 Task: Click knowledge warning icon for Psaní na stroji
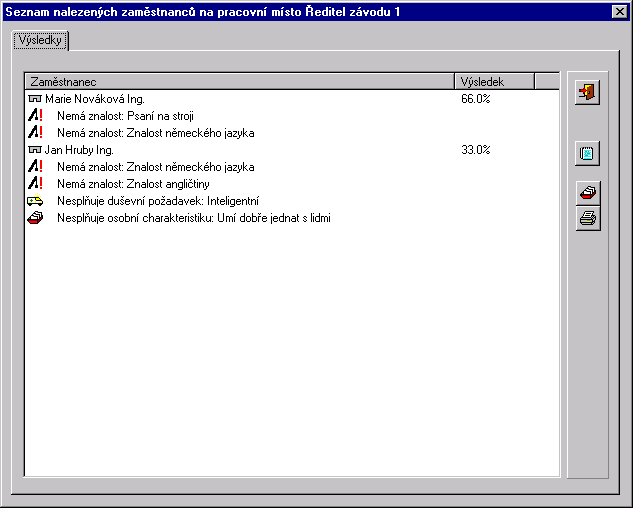[35, 116]
